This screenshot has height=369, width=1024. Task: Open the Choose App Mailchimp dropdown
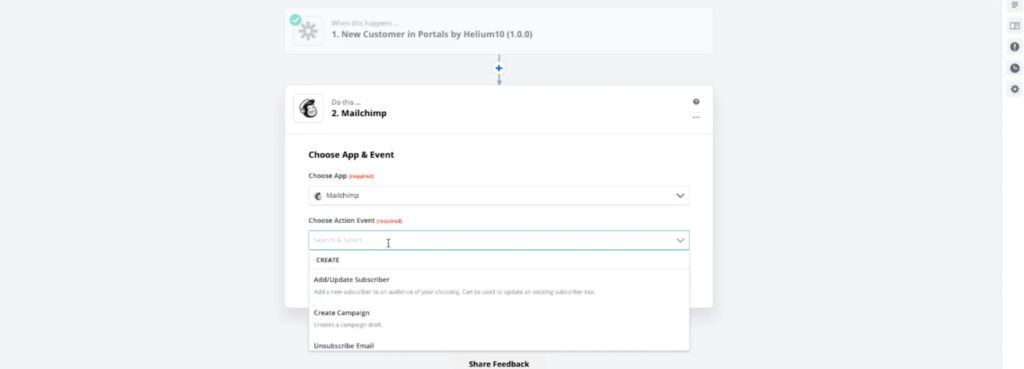tap(499, 196)
